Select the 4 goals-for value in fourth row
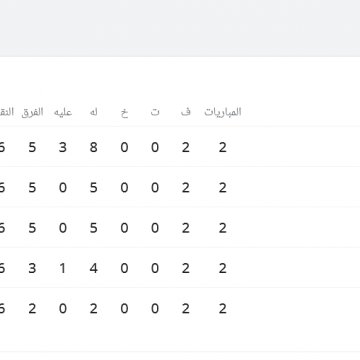This screenshot has height=360, width=360. [x=94, y=268]
